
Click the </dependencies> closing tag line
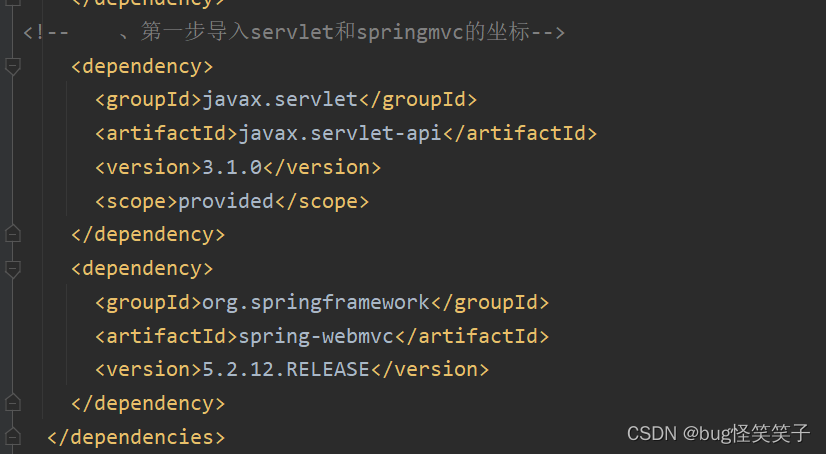point(136,437)
